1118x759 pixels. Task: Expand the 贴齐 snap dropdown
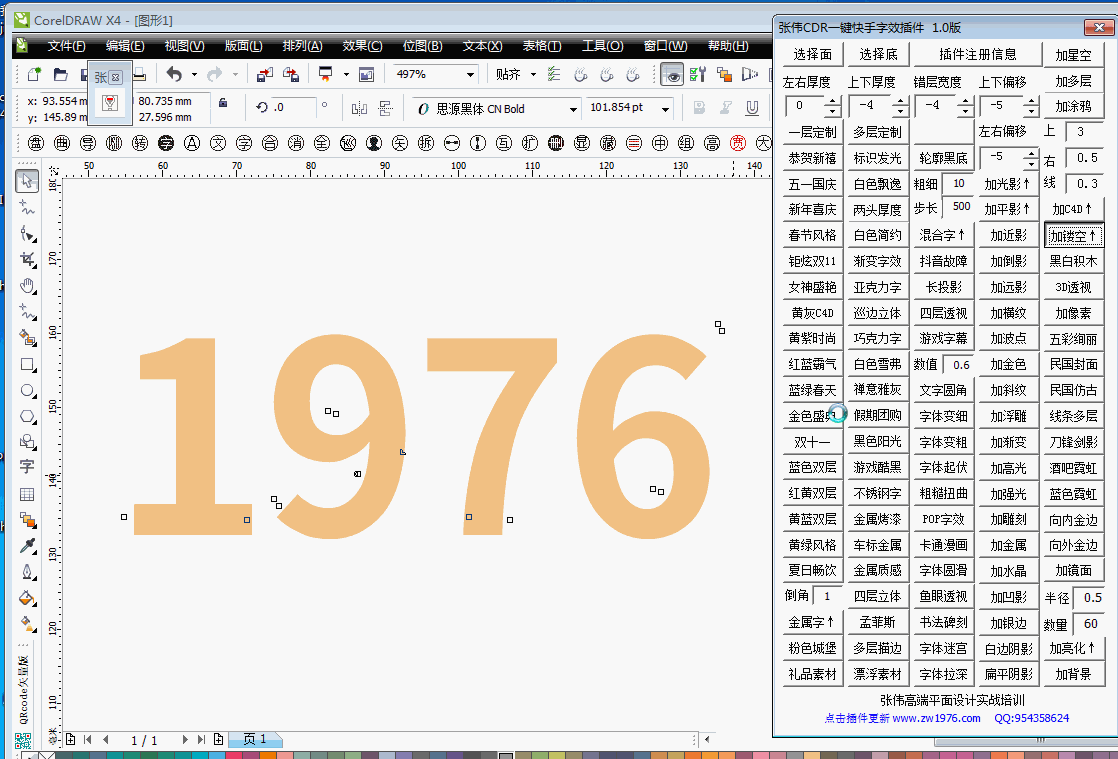click(533, 74)
